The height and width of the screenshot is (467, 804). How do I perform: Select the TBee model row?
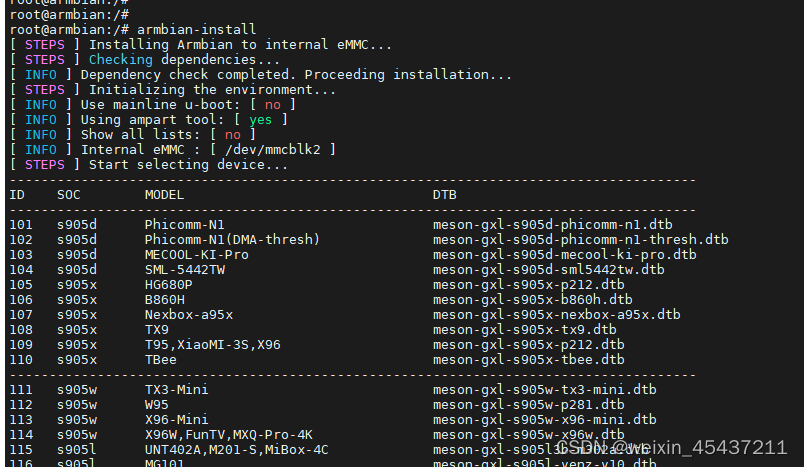[x=160, y=359]
